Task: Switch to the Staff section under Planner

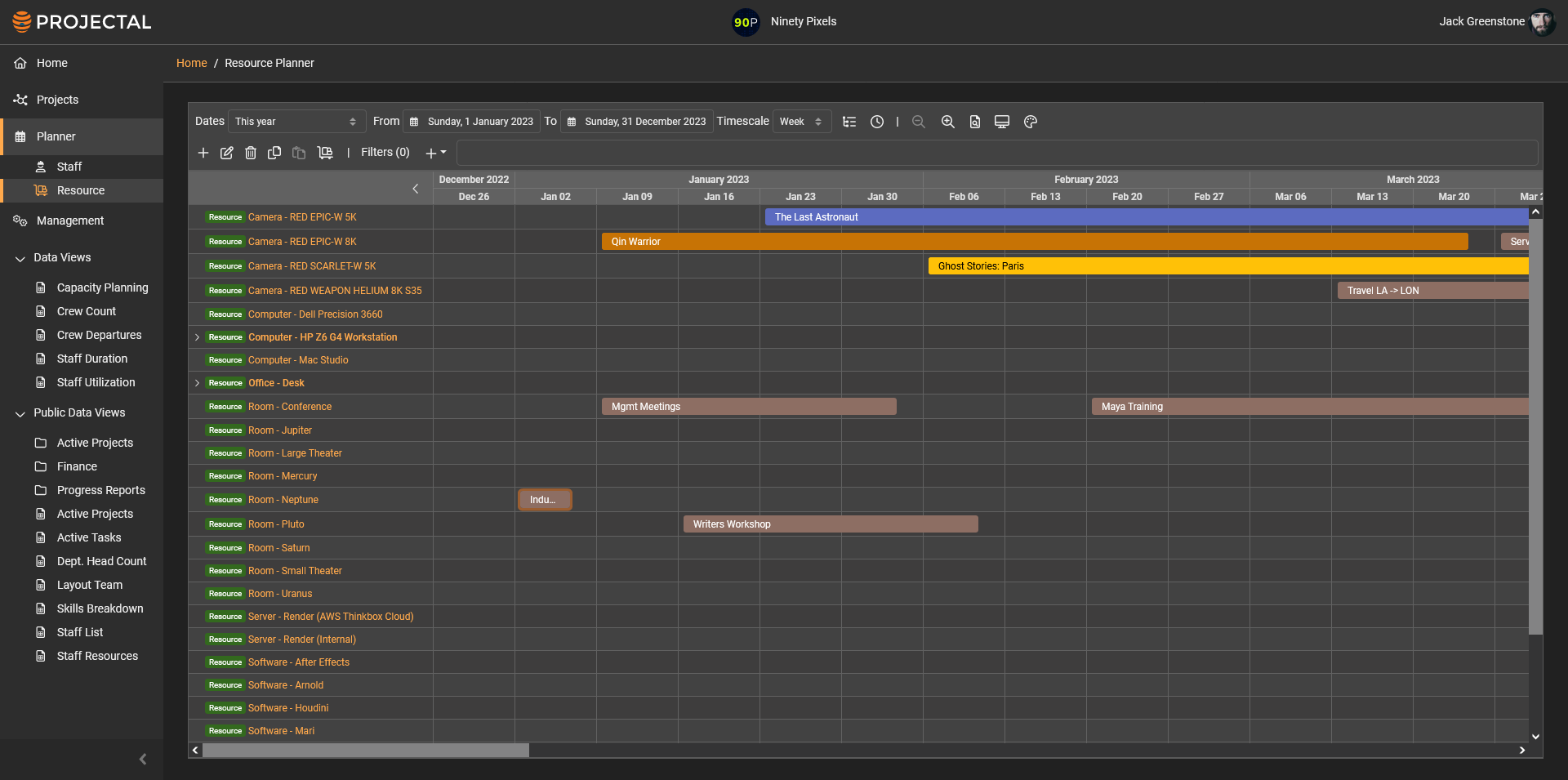Action: [69, 166]
